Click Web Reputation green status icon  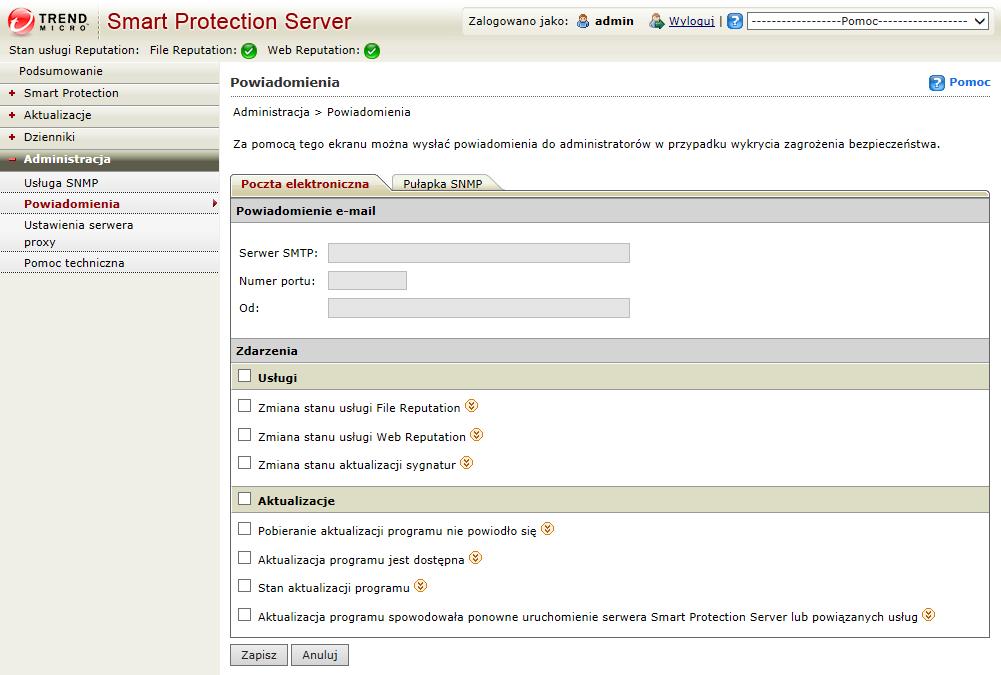tap(372, 51)
